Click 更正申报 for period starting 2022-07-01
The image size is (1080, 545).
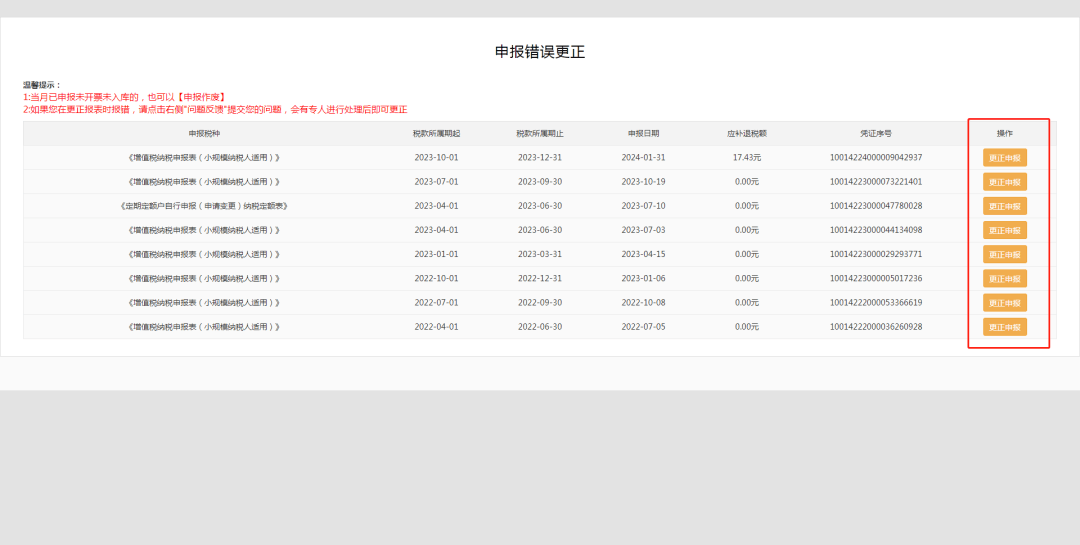pos(1004,302)
